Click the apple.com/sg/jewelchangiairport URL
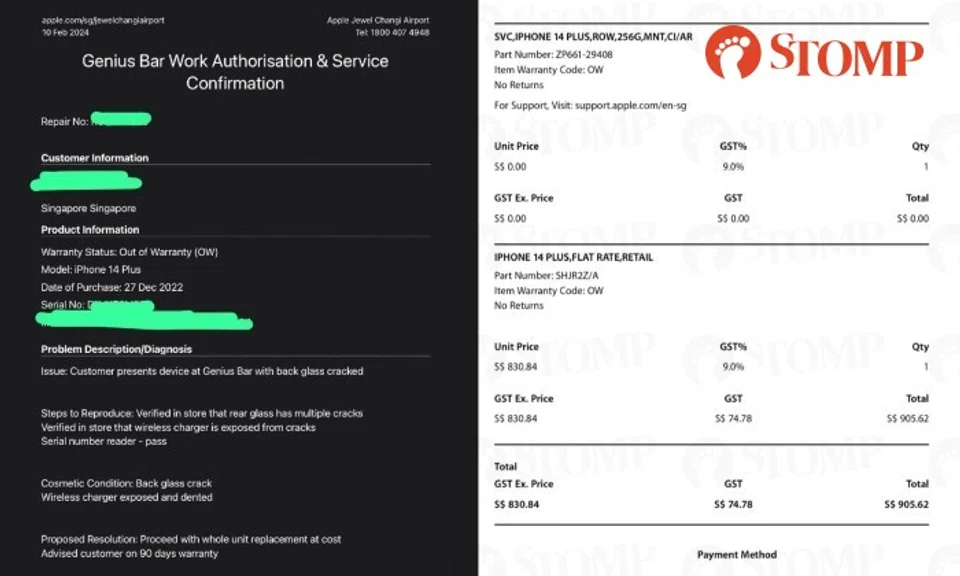 click(x=103, y=20)
